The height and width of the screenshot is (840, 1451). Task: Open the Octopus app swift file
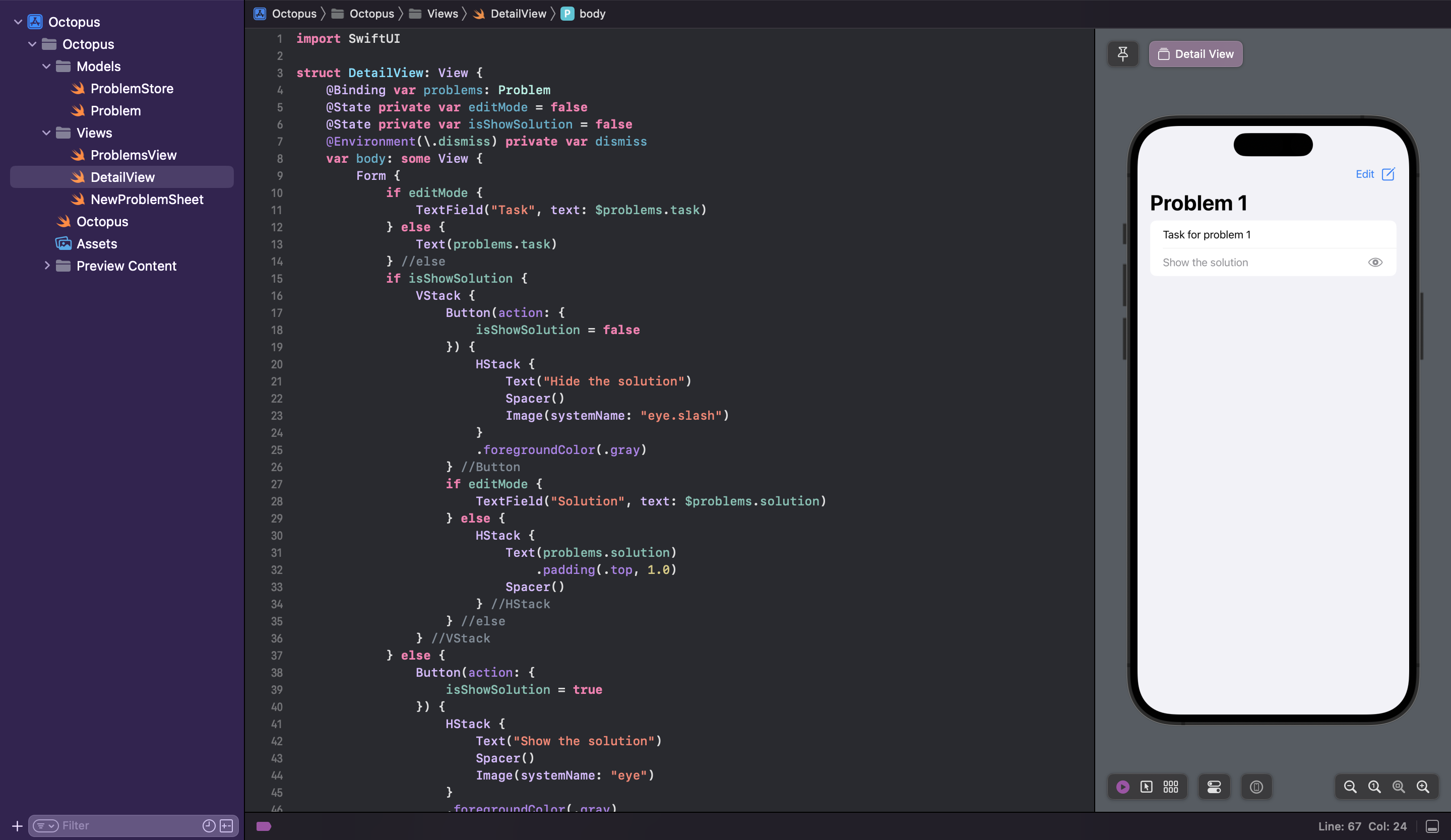point(102,222)
